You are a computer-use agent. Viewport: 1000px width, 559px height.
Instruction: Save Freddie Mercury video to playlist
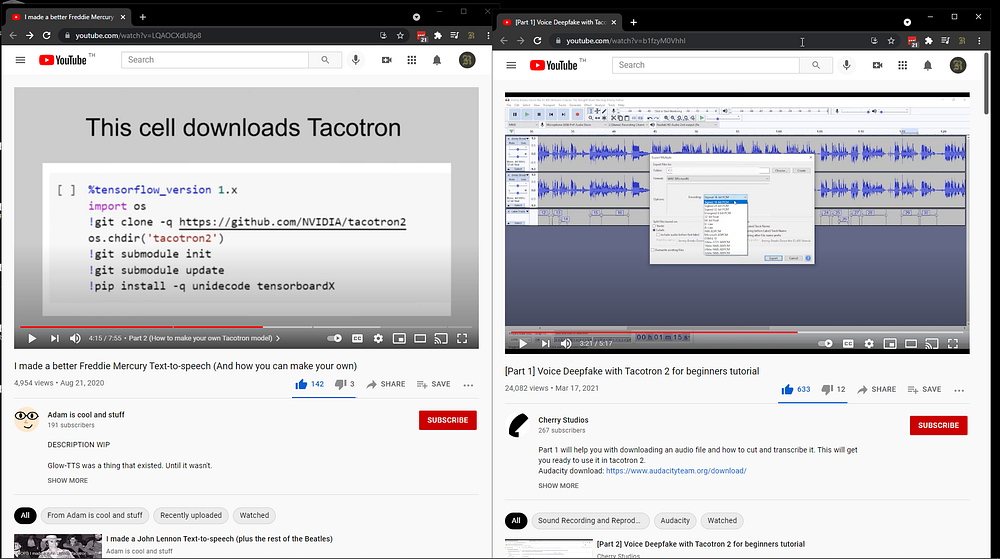[434, 384]
